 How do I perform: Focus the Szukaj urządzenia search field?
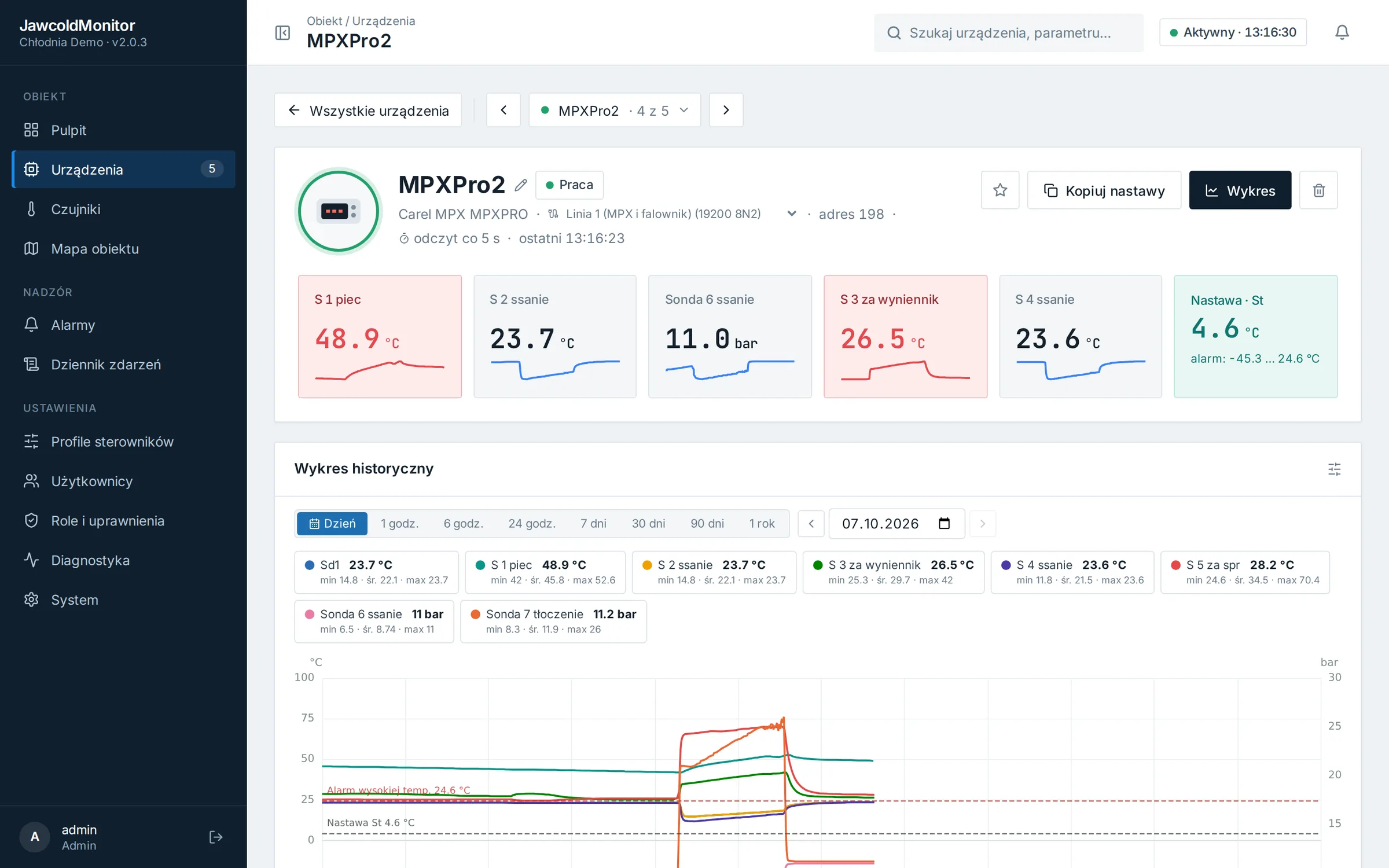[x=1008, y=32]
